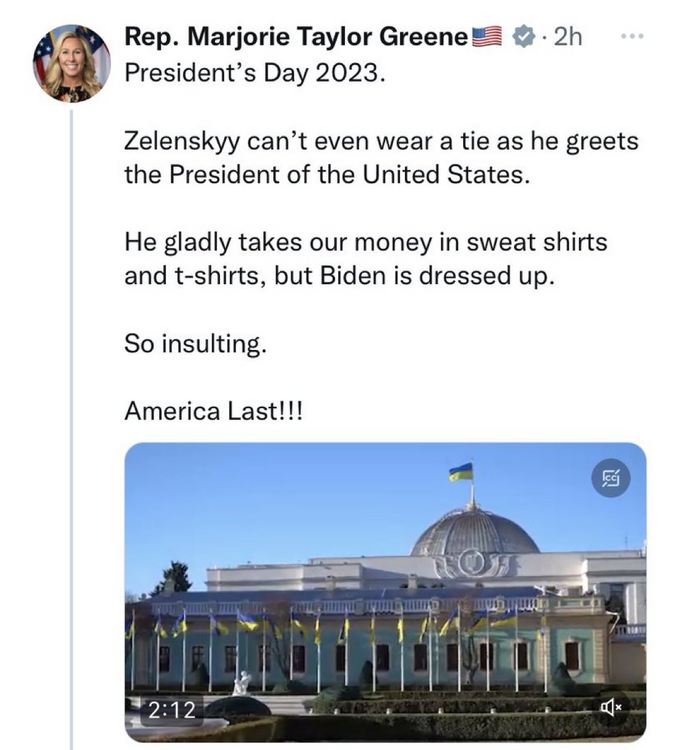Open Rep. Marjorie Taylor Greene's profile name
Screen dimensions: 680x750
pyautogui.click(x=295, y=38)
